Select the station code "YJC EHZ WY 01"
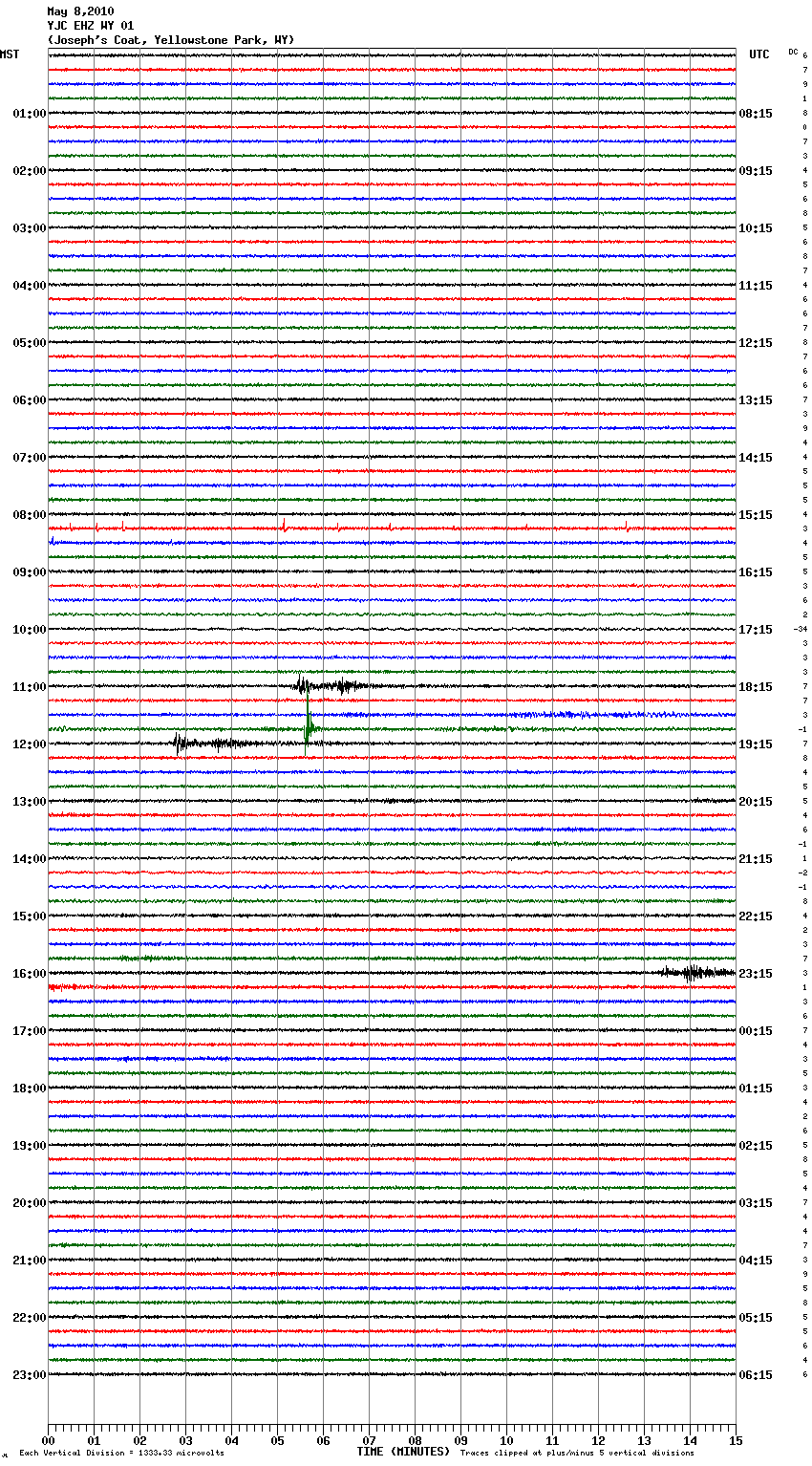The height and width of the screenshot is (1466, 812). [91, 26]
